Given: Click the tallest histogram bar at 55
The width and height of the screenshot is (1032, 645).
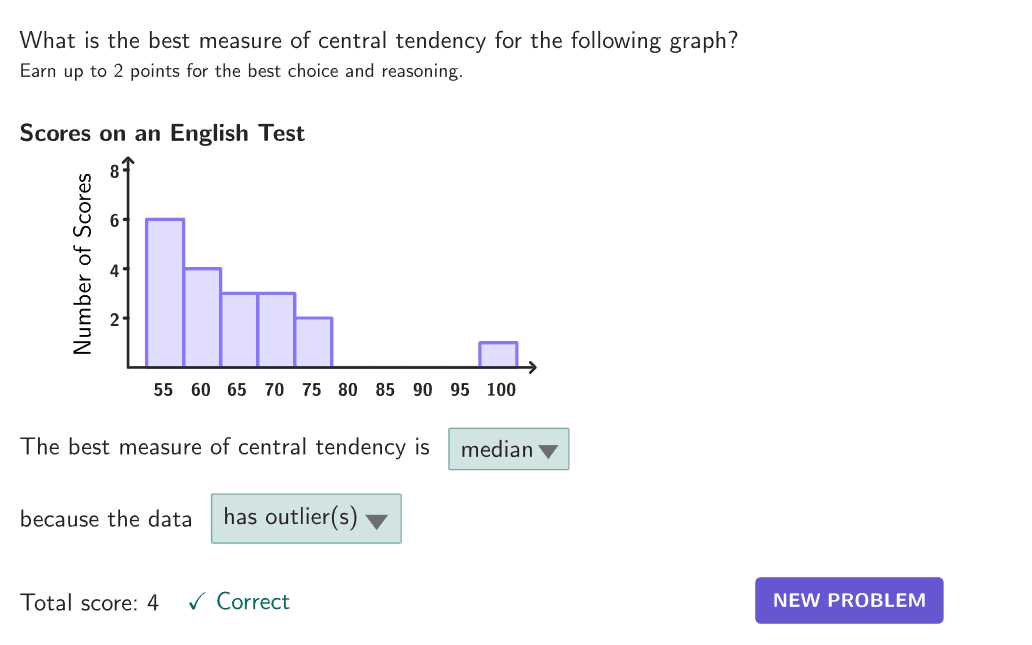Looking at the screenshot, I should coord(165,292).
